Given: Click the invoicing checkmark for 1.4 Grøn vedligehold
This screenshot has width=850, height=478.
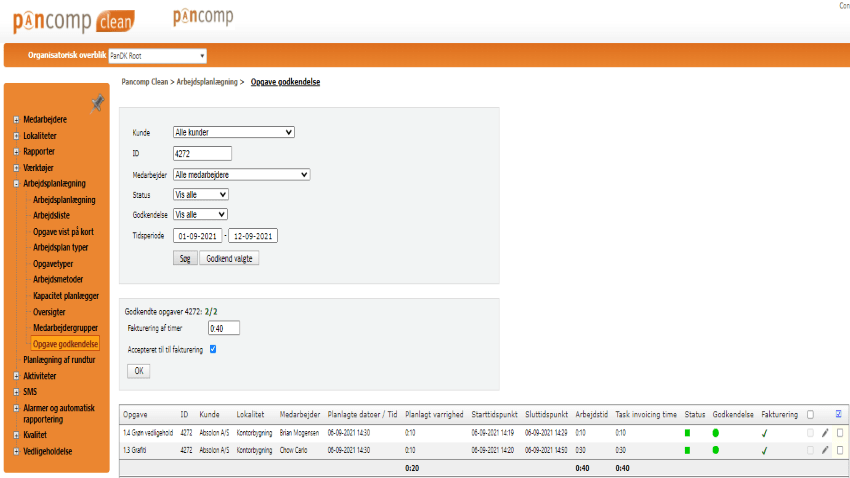Looking at the screenshot, I should [765, 433].
